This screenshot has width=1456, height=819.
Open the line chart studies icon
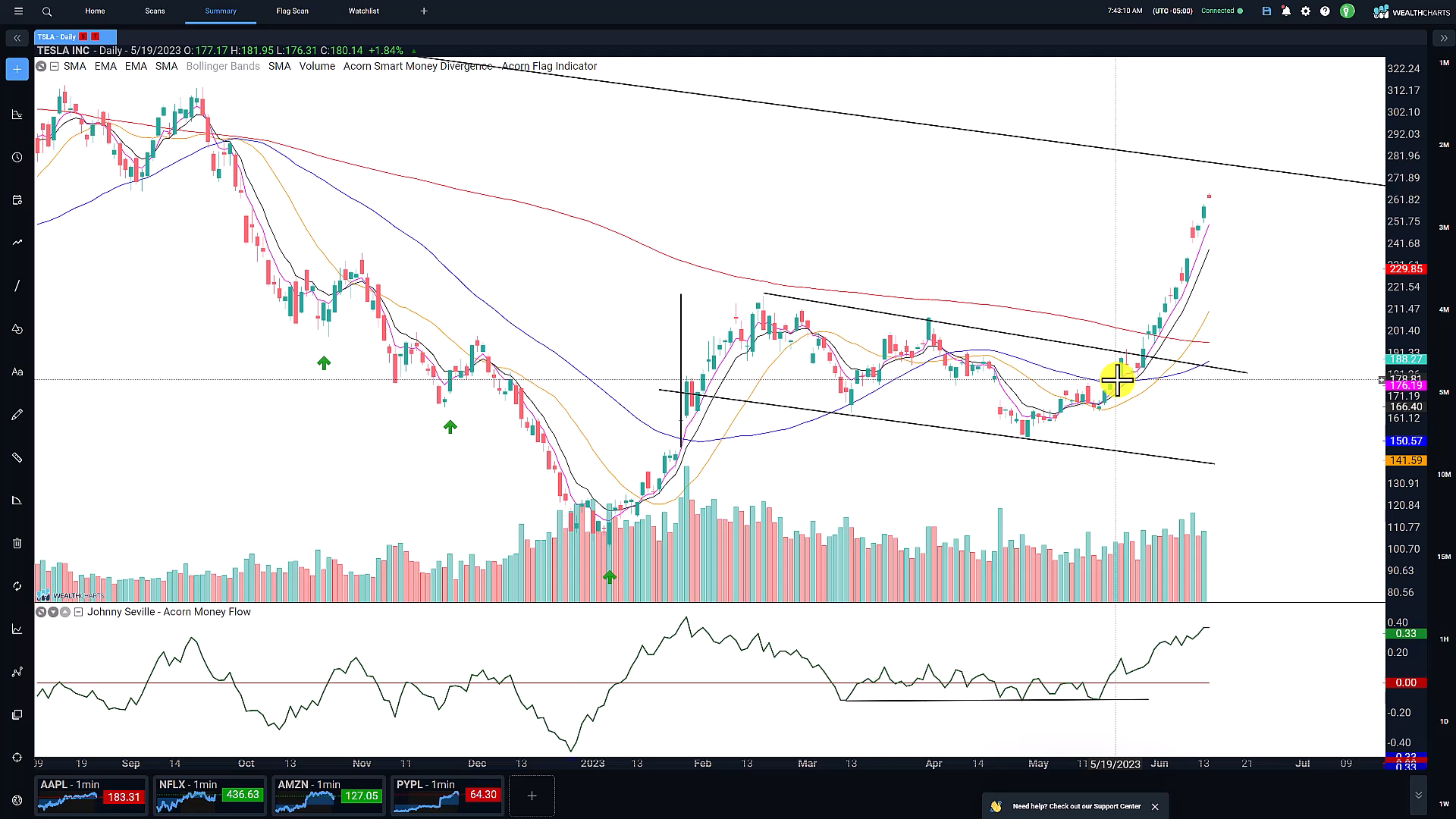tap(17, 629)
